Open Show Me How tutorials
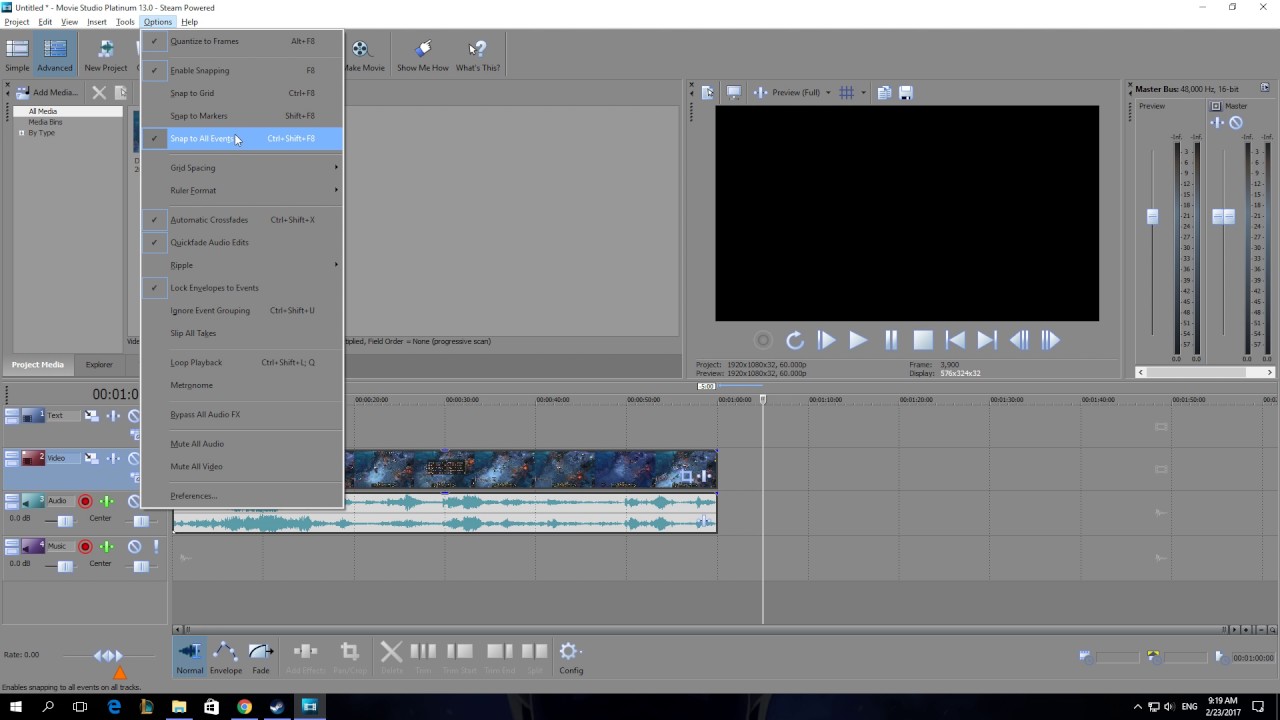The width and height of the screenshot is (1280, 720). pos(423,55)
